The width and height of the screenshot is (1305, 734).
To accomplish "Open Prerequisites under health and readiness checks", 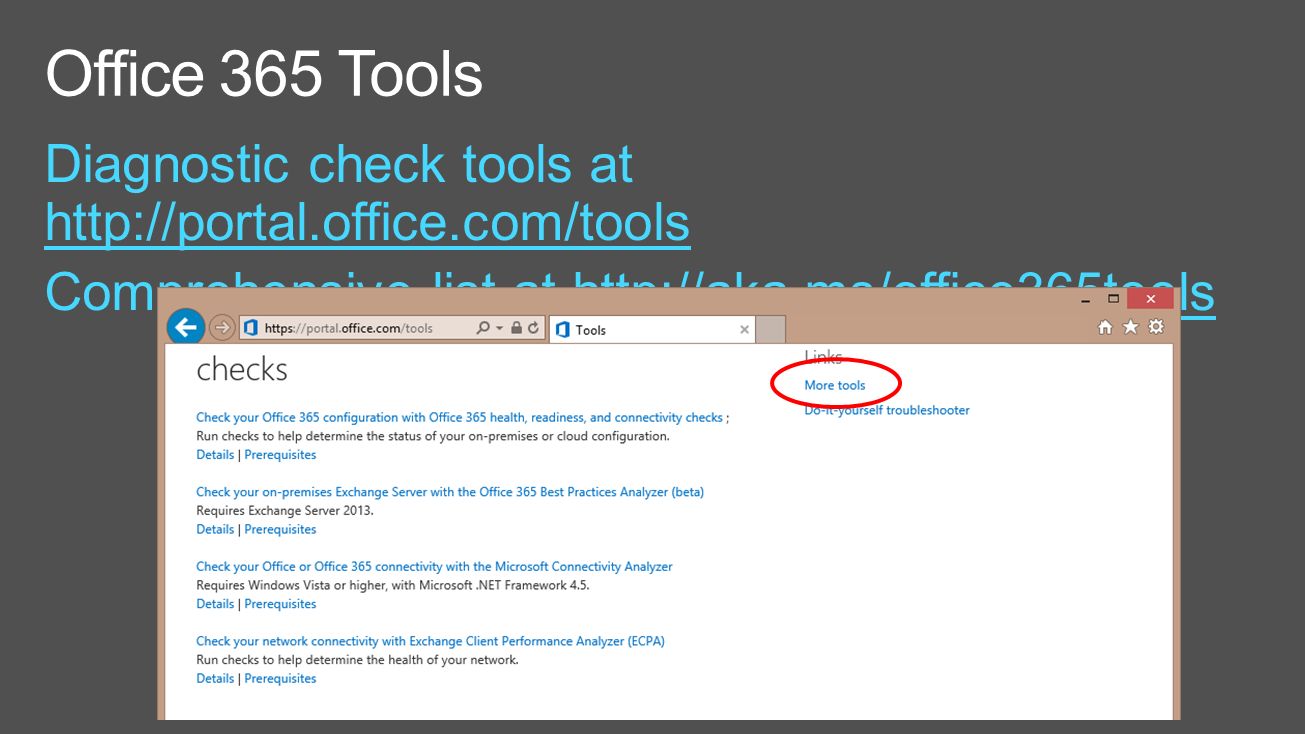I will tap(280, 454).
